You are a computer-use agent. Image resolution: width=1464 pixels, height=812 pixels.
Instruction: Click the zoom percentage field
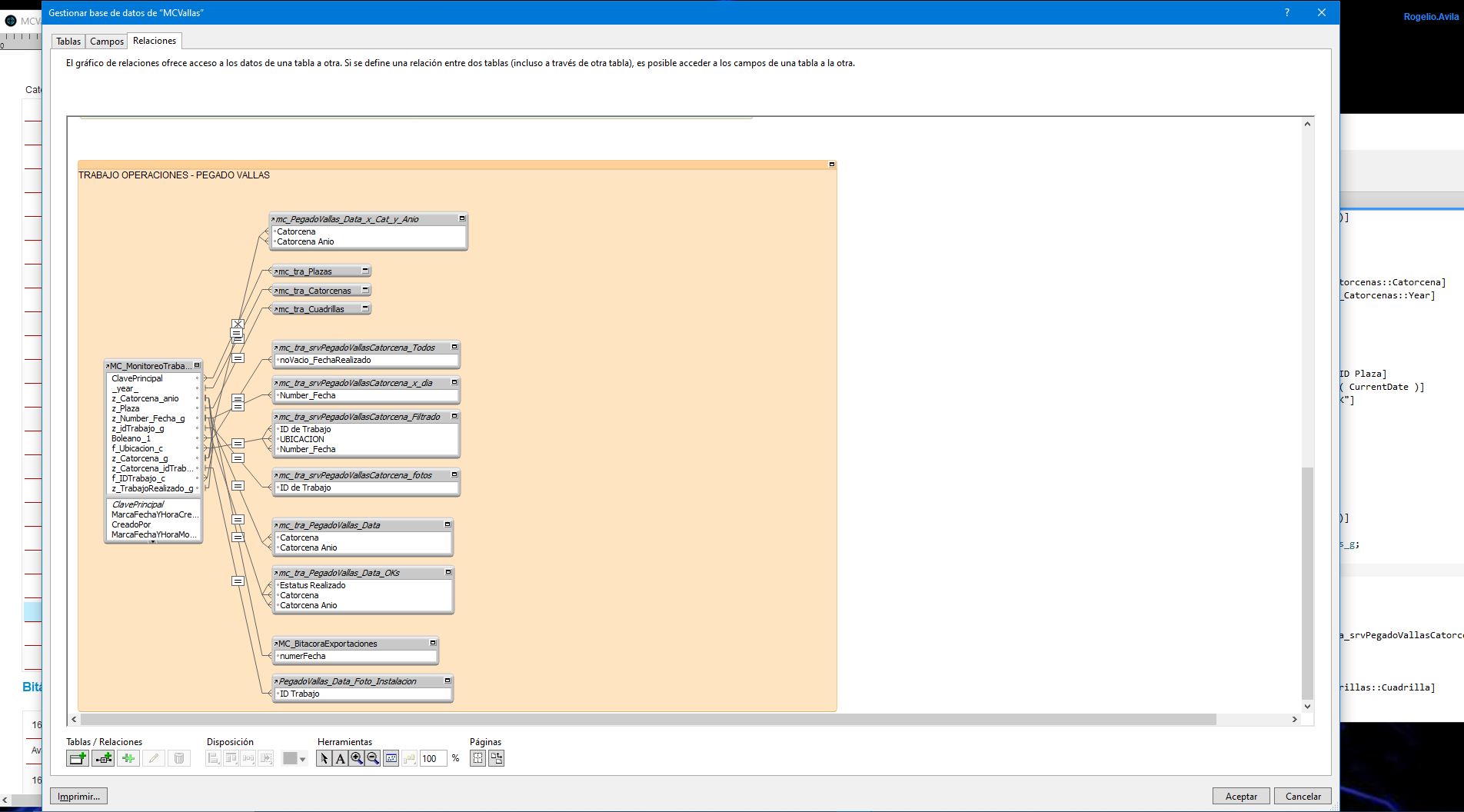coord(432,758)
